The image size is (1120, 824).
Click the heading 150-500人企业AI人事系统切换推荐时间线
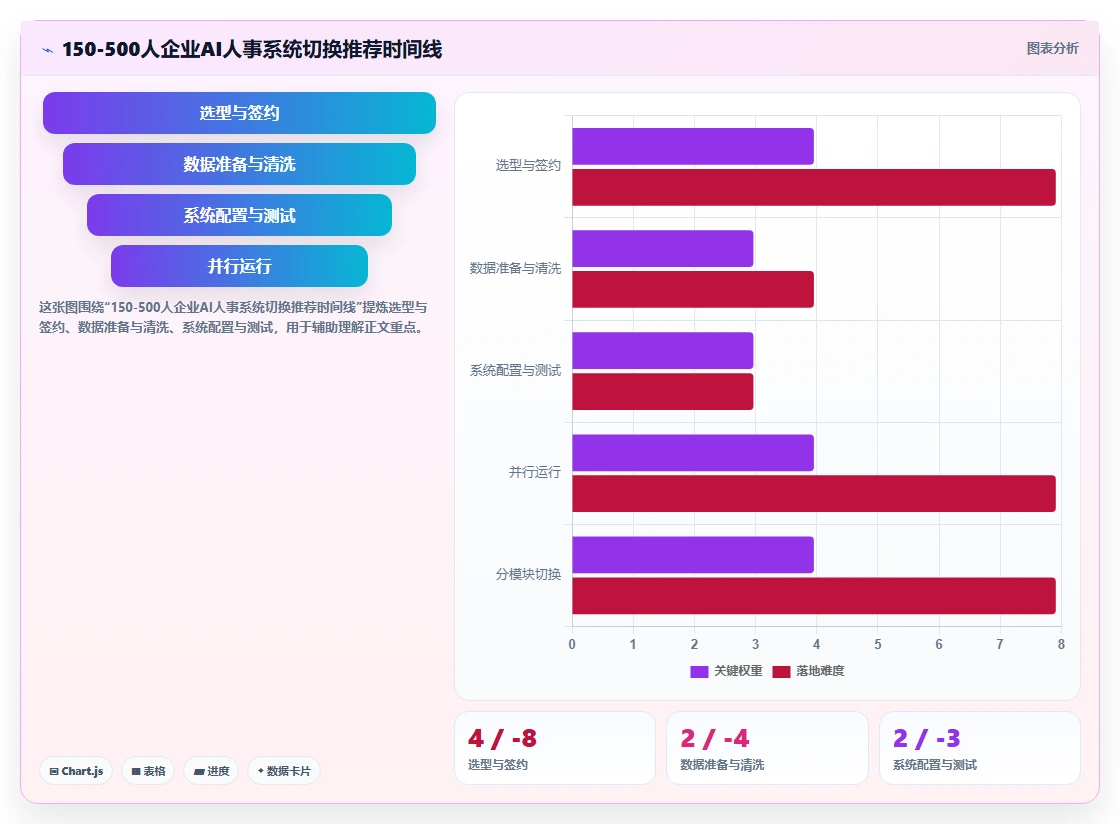[252, 49]
